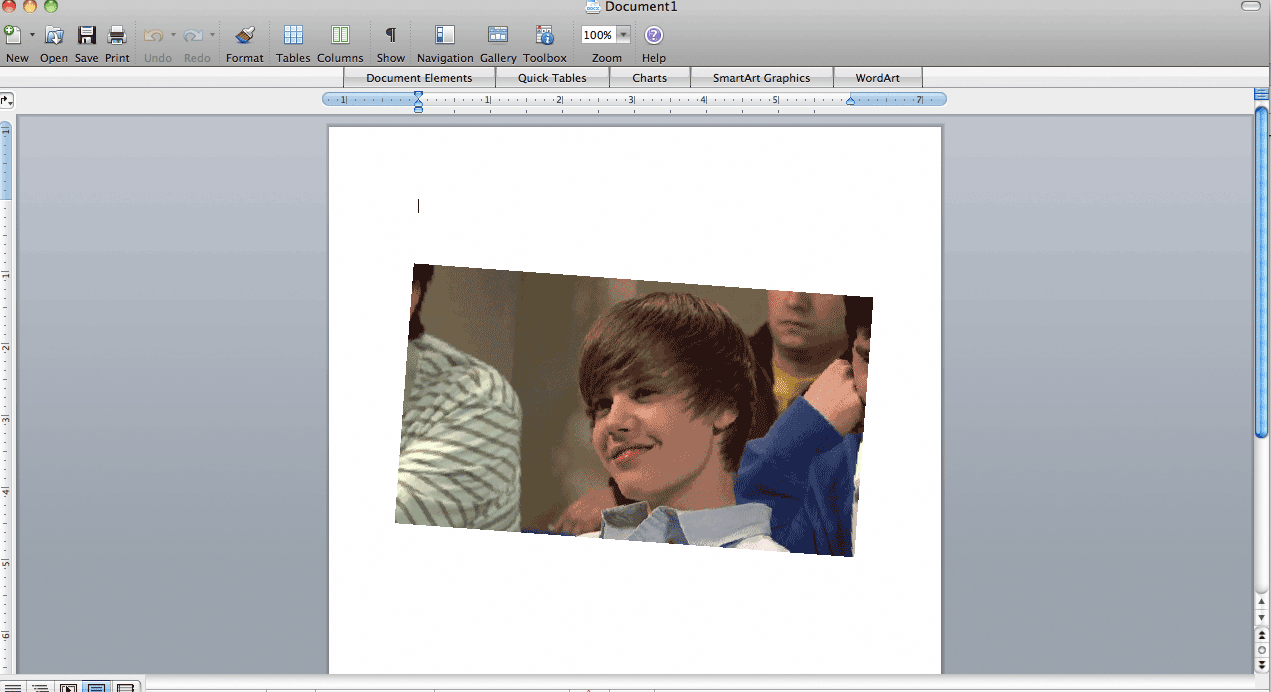
Task: Choose the Columns icon in the toolbar
Action: click(x=340, y=36)
